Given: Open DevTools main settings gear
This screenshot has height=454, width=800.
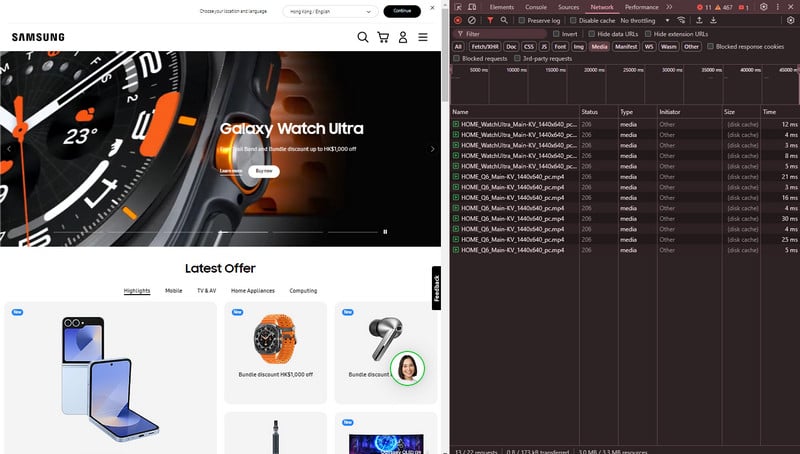Looking at the screenshot, I should click(763, 7).
